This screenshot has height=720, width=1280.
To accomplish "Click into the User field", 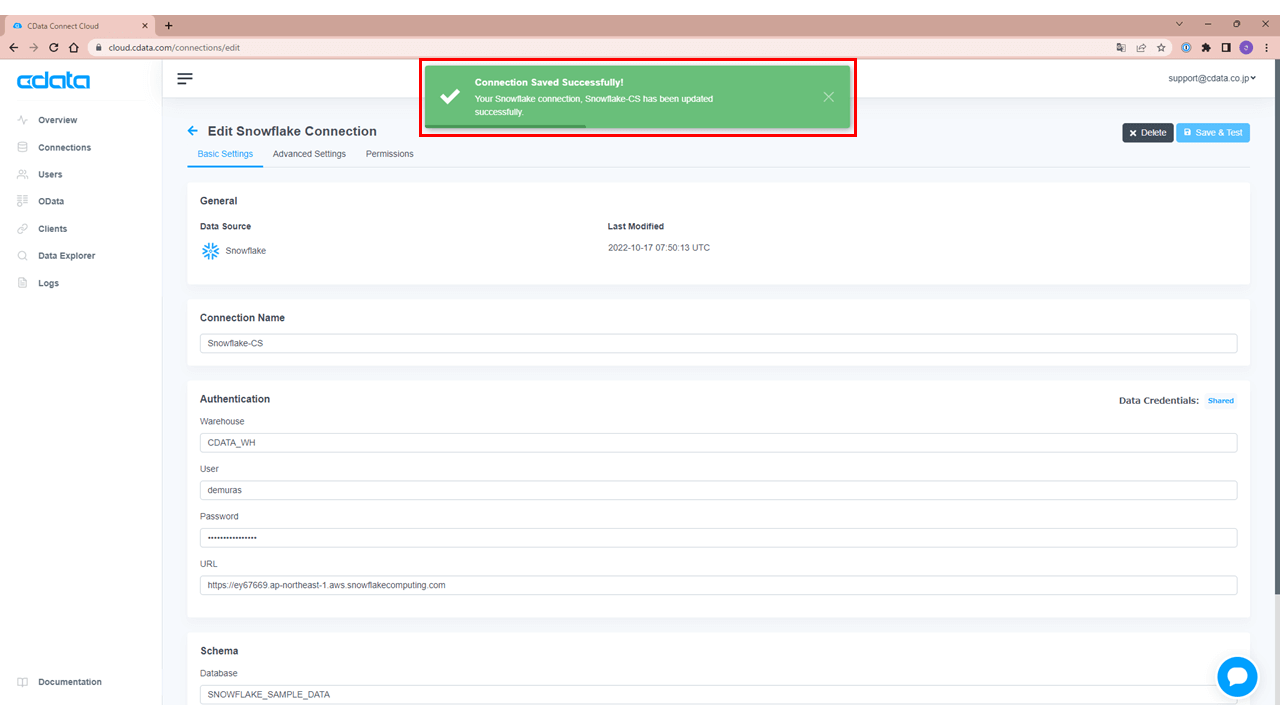I will coord(718,490).
